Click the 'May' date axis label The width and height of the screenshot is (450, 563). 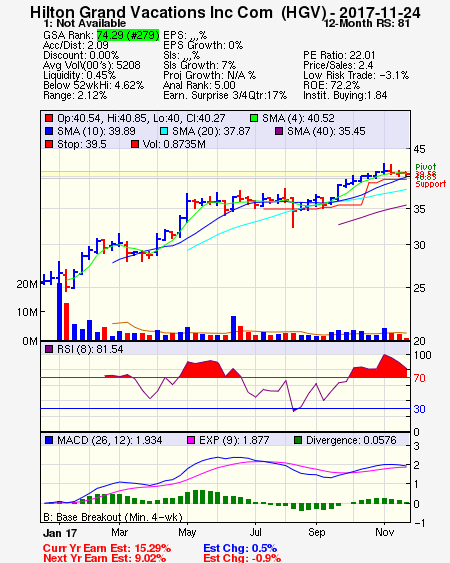pyautogui.click(x=187, y=532)
